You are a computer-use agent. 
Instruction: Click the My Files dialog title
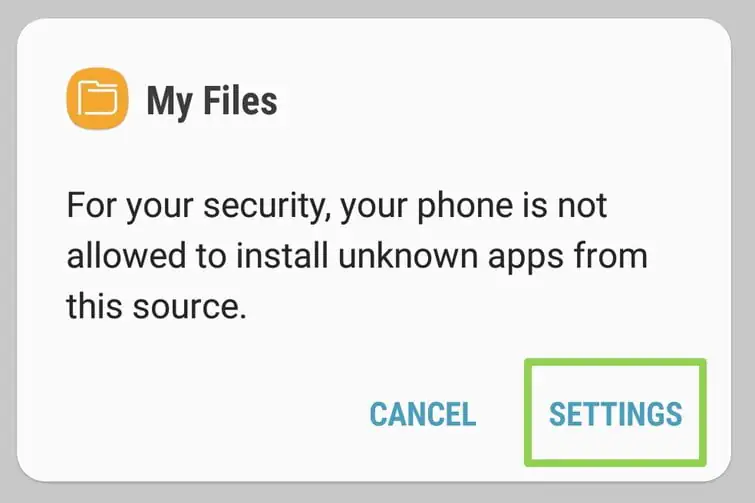(x=211, y=100)
